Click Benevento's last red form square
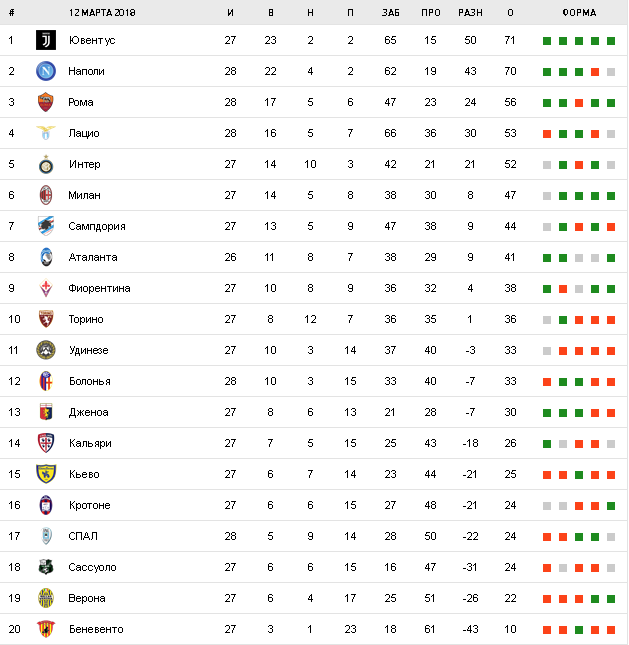The image size is (629, 645). click(x=611, y=630)
